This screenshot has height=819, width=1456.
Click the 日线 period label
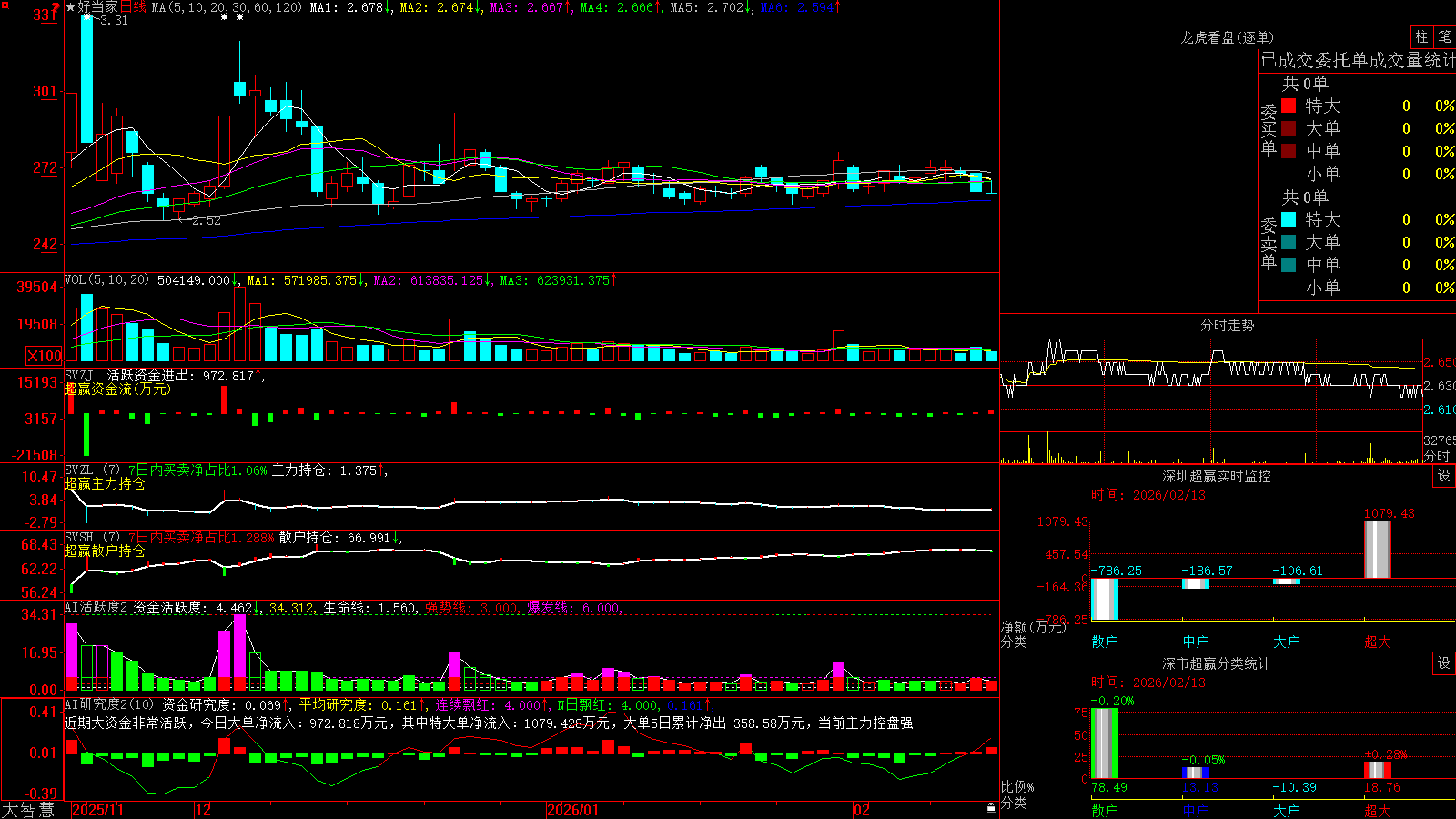pyautogui.click(x=133, y=7)
